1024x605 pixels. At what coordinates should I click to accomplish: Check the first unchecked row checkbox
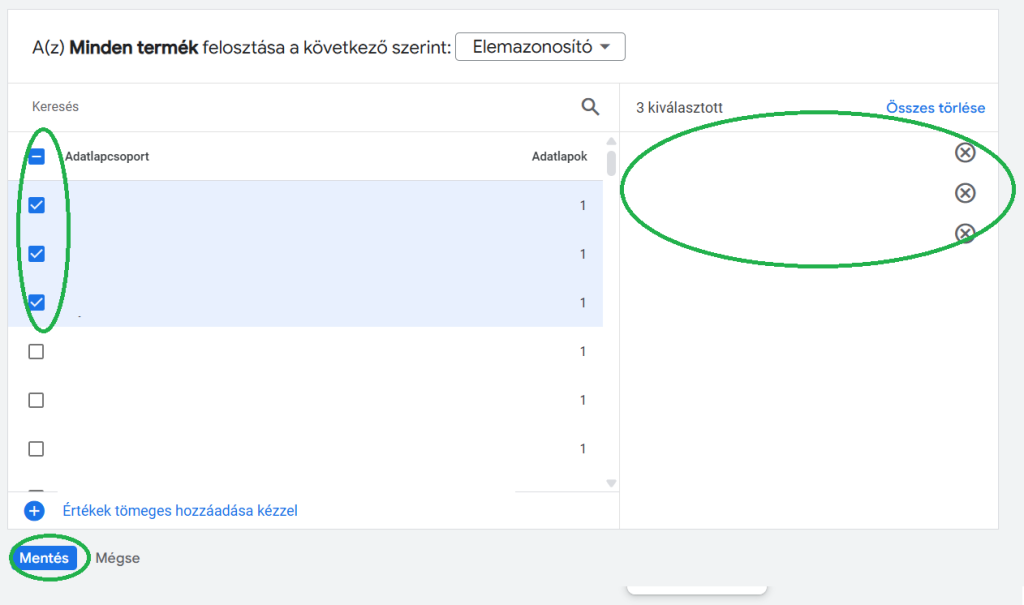[36, 351]
